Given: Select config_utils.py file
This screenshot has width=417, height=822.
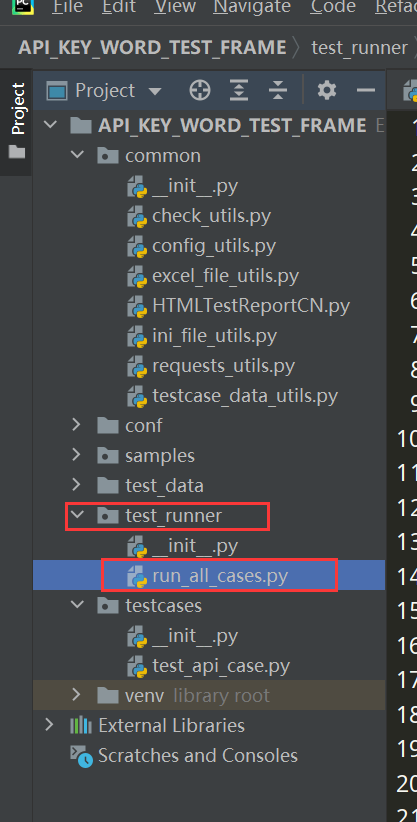Looking at the screenshot, I should click(x=214, y=245).
